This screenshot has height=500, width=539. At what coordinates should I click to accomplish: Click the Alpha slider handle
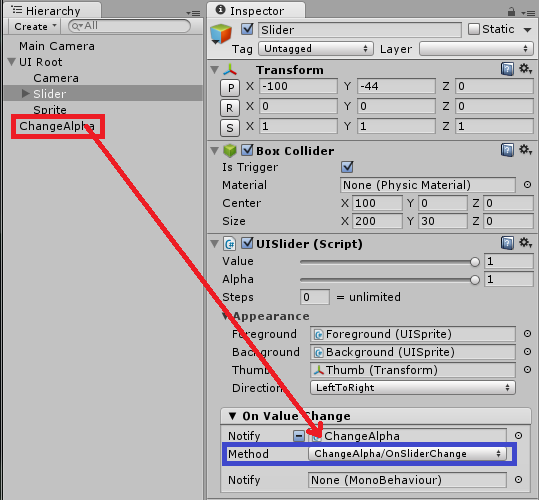pyautogui.click(x=475, y=280)
